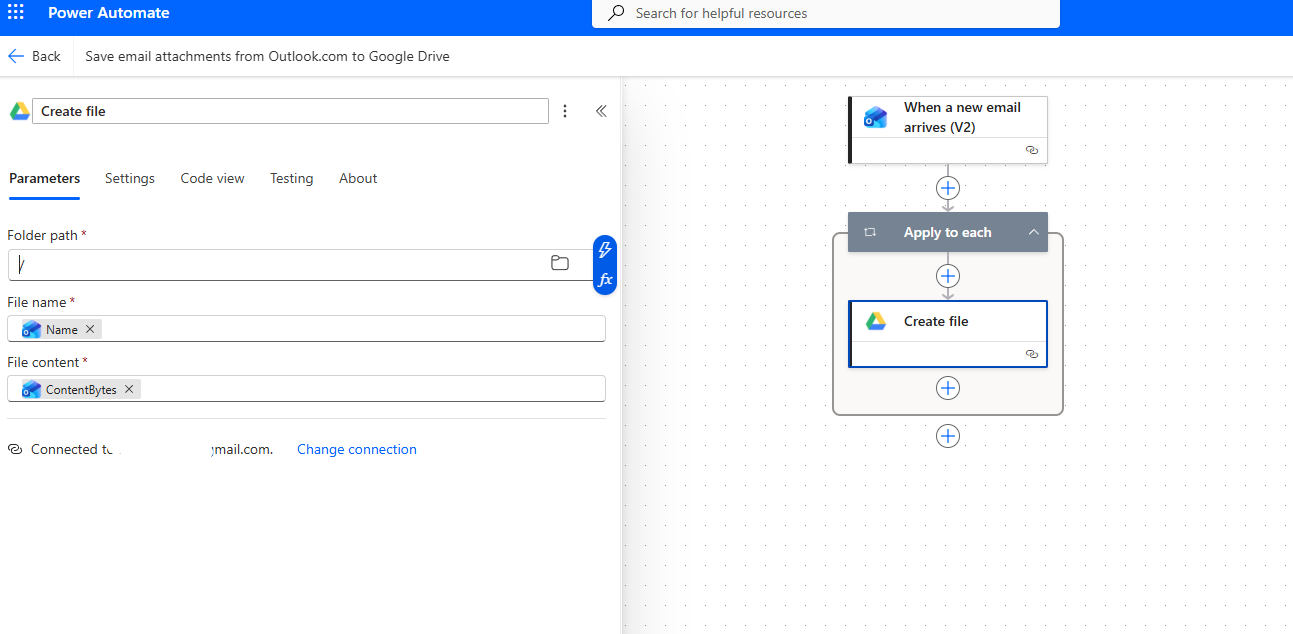
Task: Collapse the left panel with the double chevron
Action: coord(601,111)
